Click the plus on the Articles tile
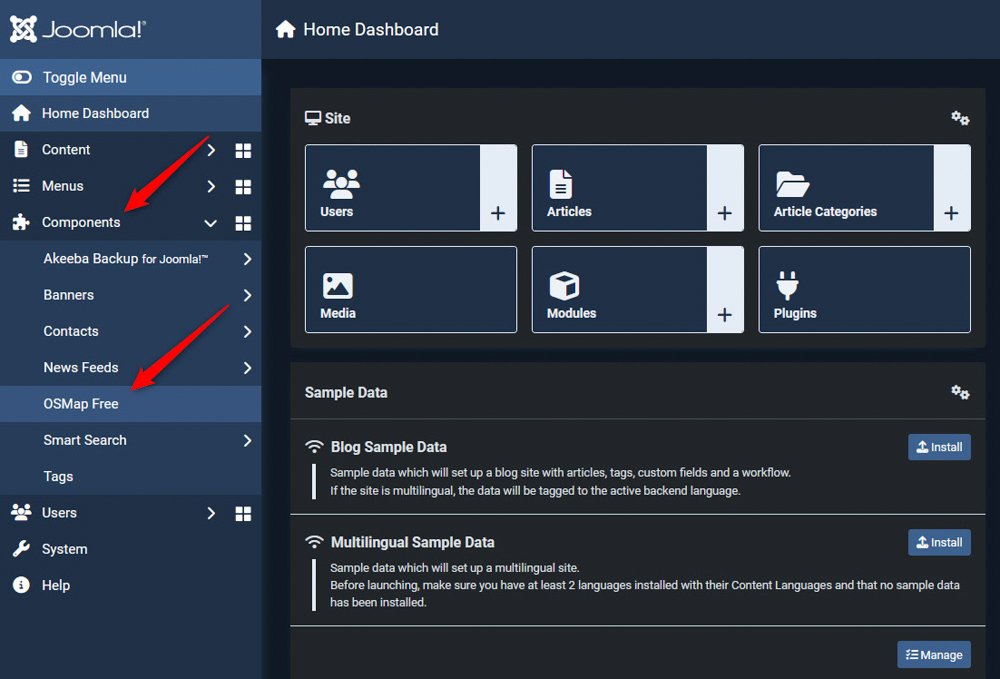Viewport: 1000px width, 679px height. click(x=725, y=214)
